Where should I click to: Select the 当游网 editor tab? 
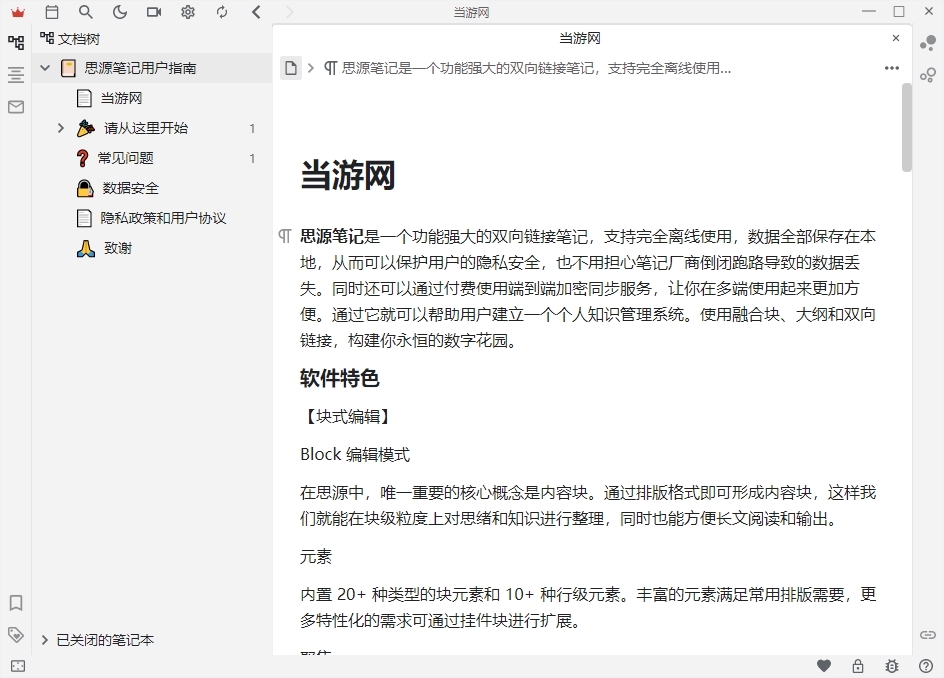(x=580, y=39)
